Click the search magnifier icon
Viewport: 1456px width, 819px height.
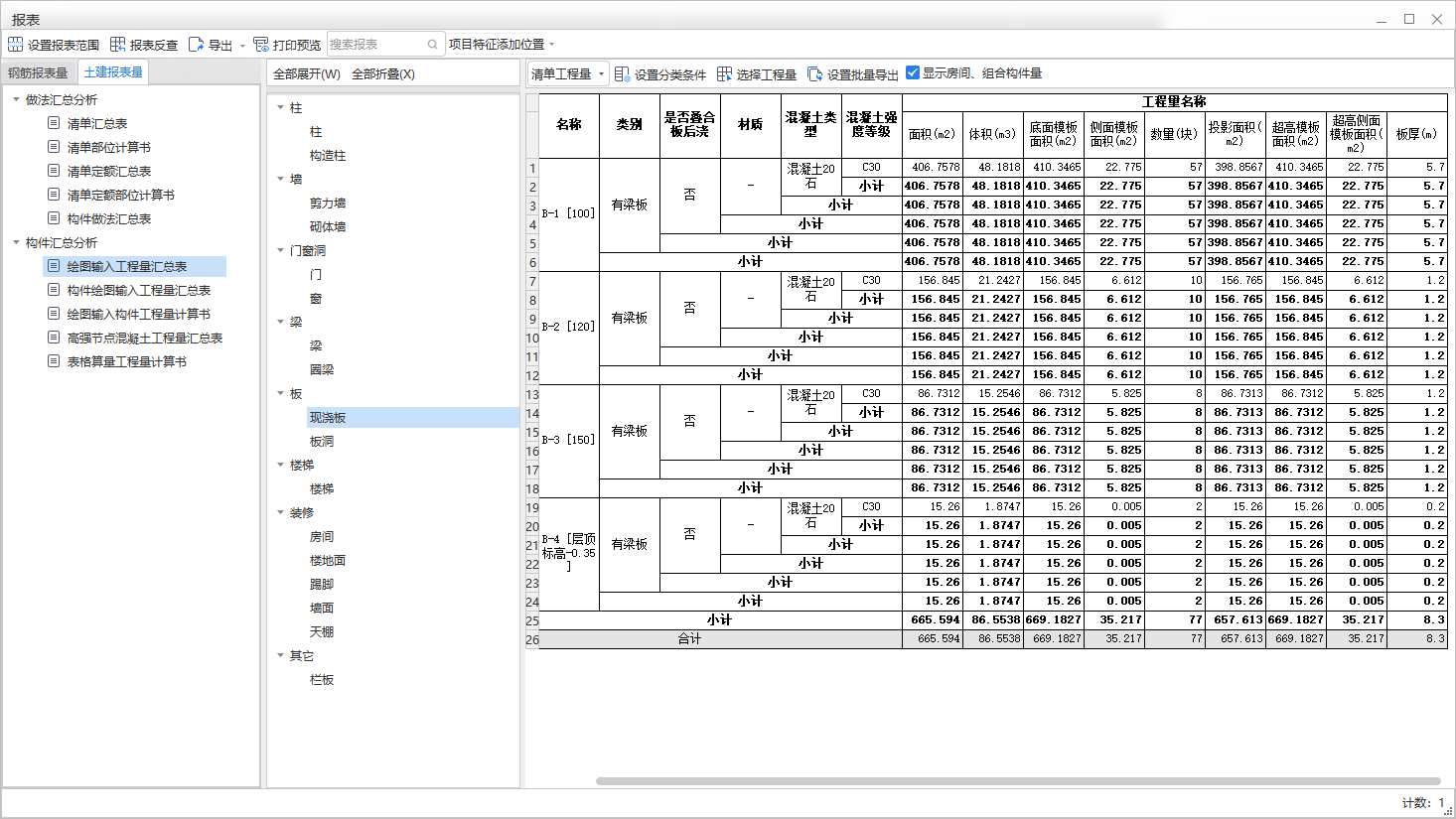pos(432,45)
